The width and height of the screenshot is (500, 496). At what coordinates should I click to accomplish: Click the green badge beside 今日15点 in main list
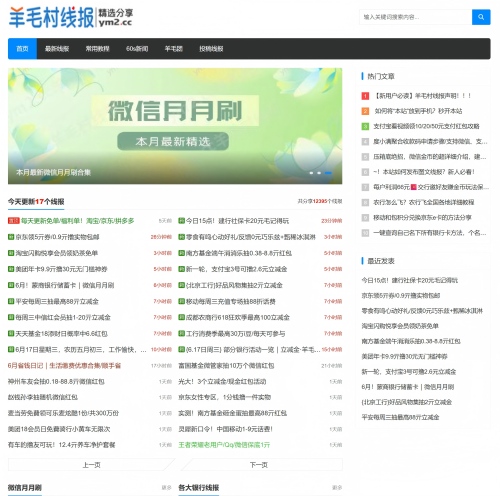(181, 221)
